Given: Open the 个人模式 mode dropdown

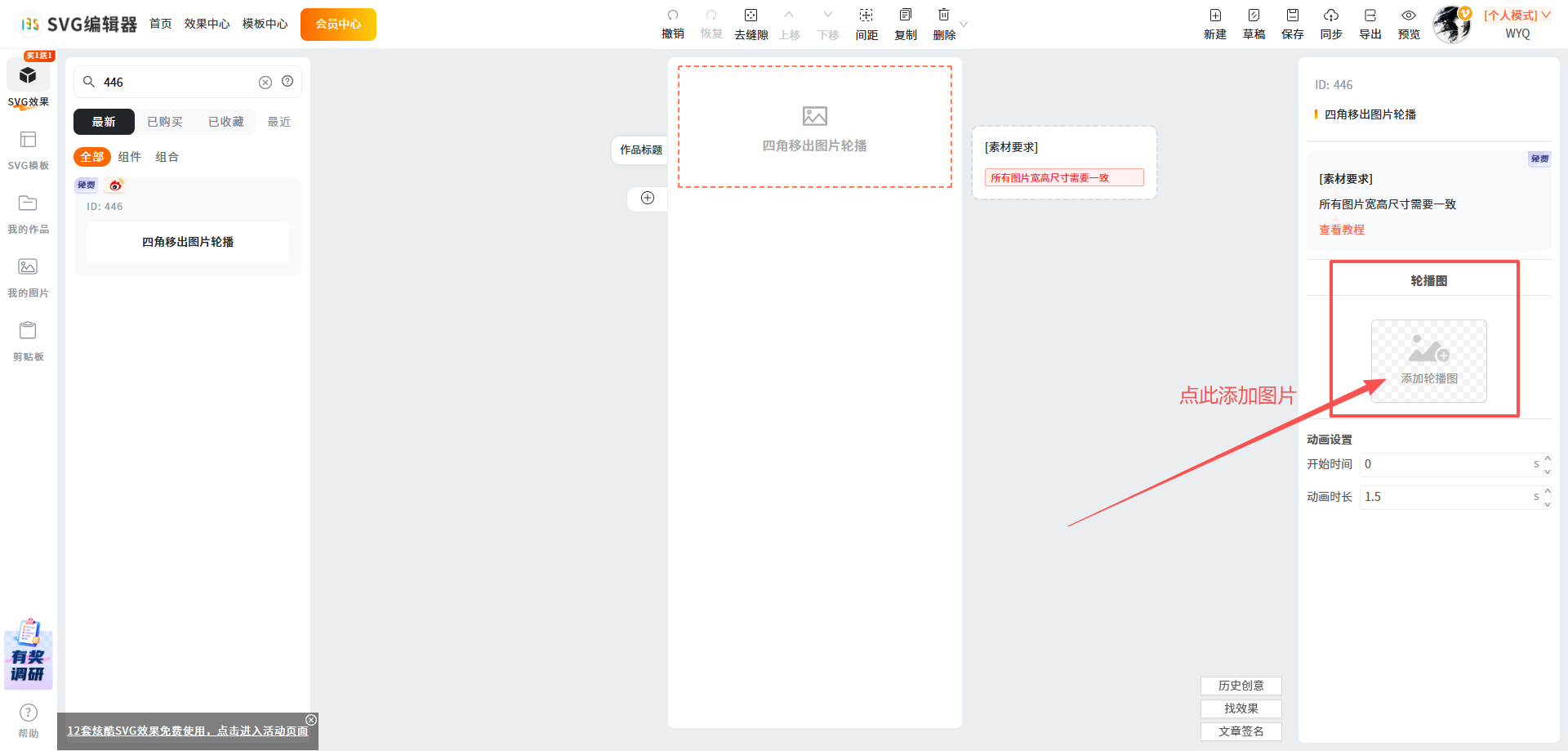Looking at the screenshot, I should pyautogui.click(x=1517, y=16).
